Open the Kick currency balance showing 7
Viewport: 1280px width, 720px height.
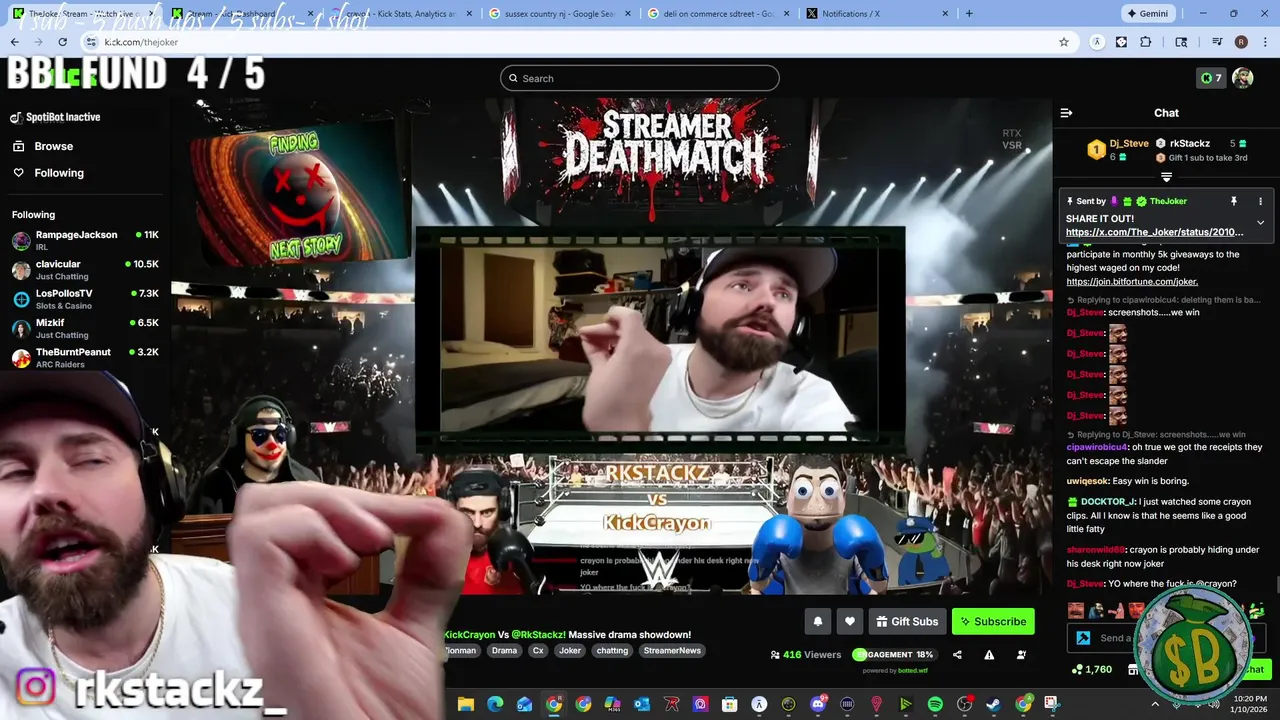point(1211,78)
